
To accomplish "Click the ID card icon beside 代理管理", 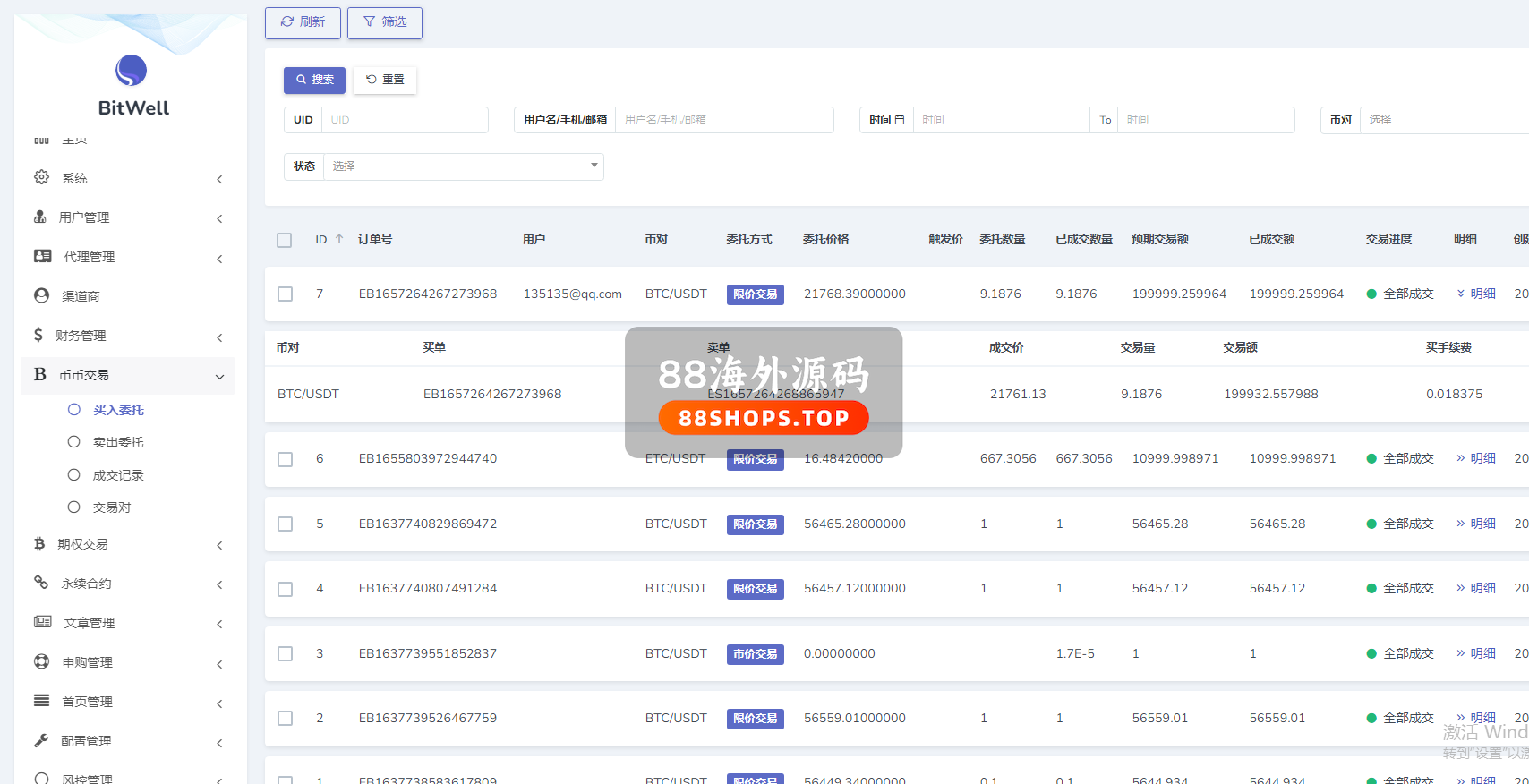I will click(42, 256).
